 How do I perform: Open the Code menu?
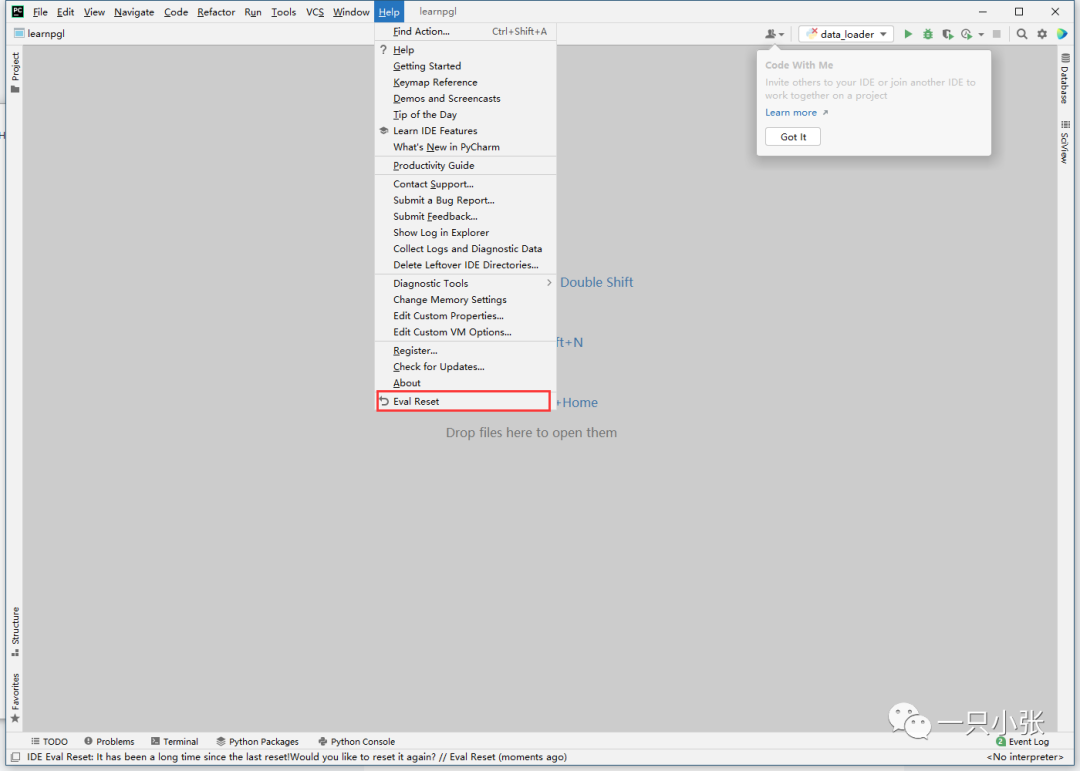[x=176, y=12]
